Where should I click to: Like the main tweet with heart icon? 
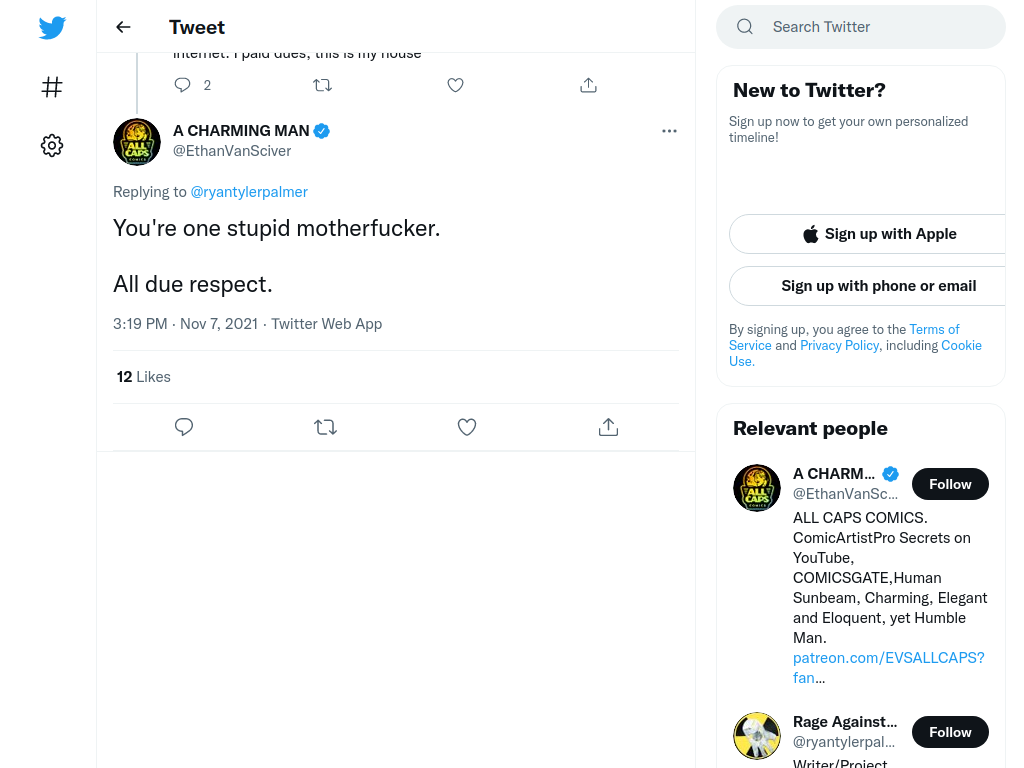tap(466, 427)
